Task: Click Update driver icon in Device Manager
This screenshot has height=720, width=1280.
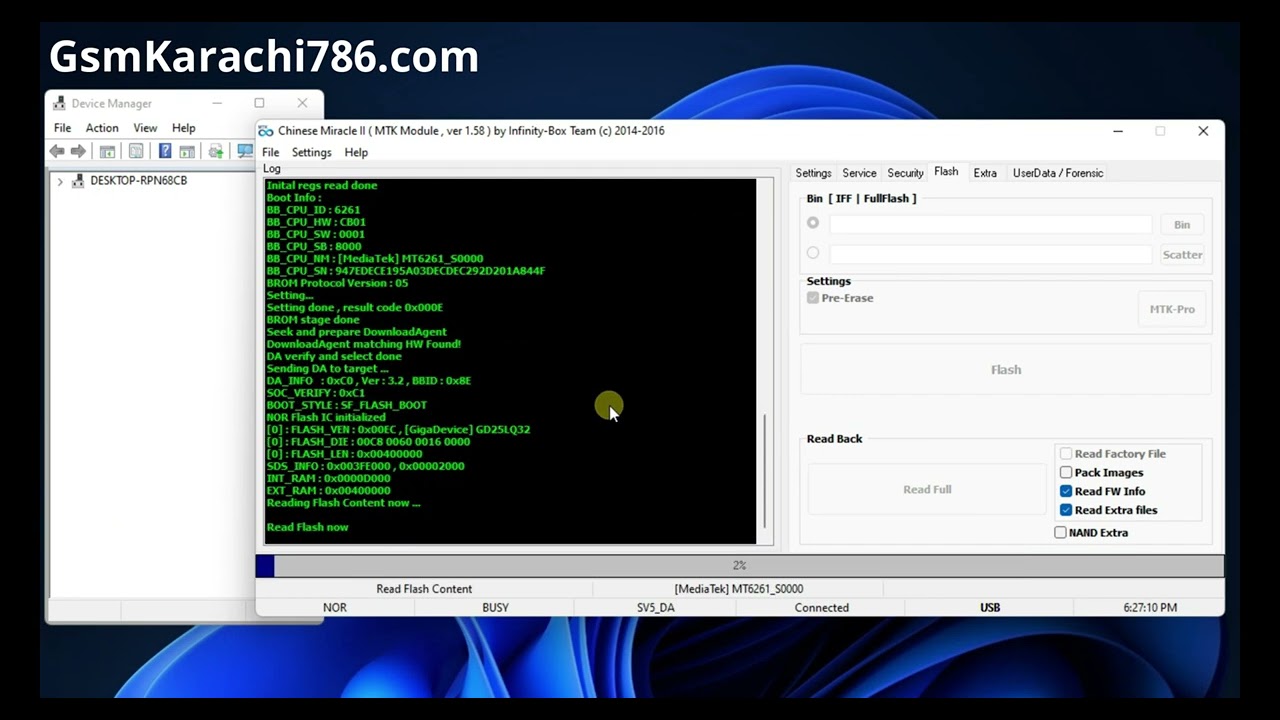Action: tap(216, 151)
